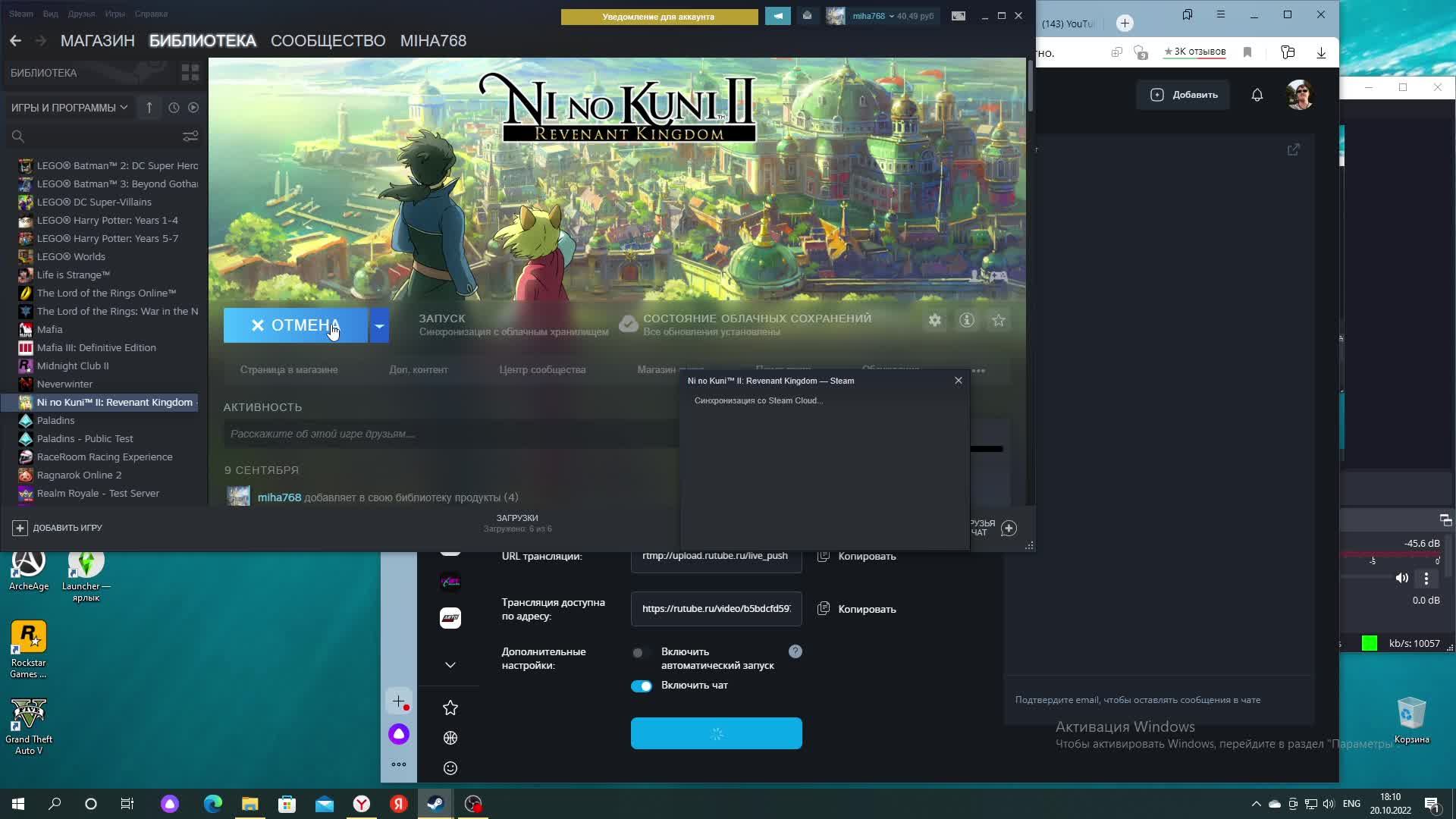This screenshot has width=1456, height=819.
Task: Click the game info icon
Action: tap(967, 321)
